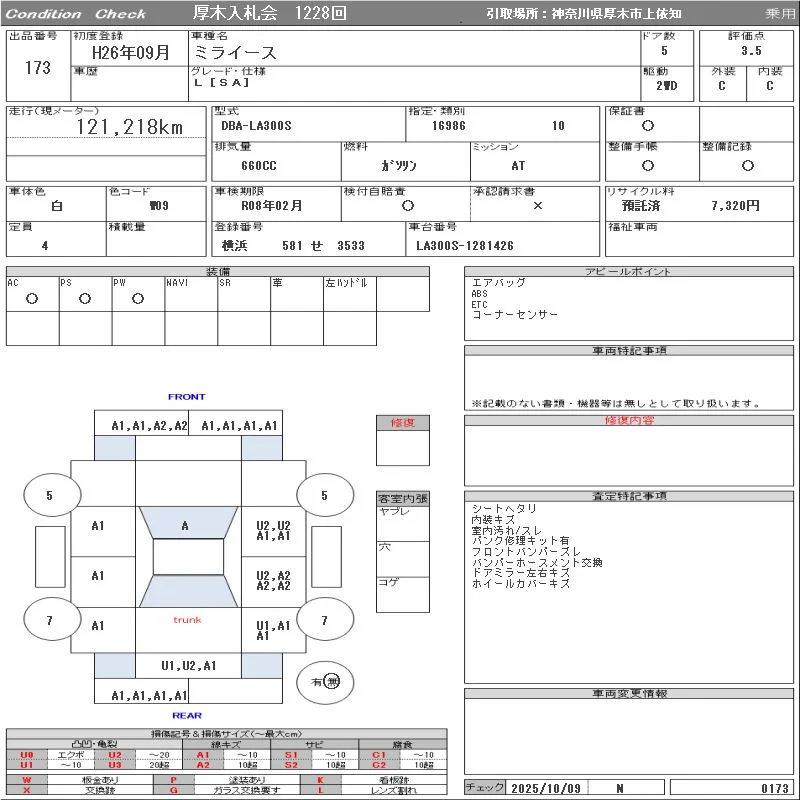Screen dimensions: 800x800
Task: Click the チェック date field showing 2025/10/09
Action: 545,788
